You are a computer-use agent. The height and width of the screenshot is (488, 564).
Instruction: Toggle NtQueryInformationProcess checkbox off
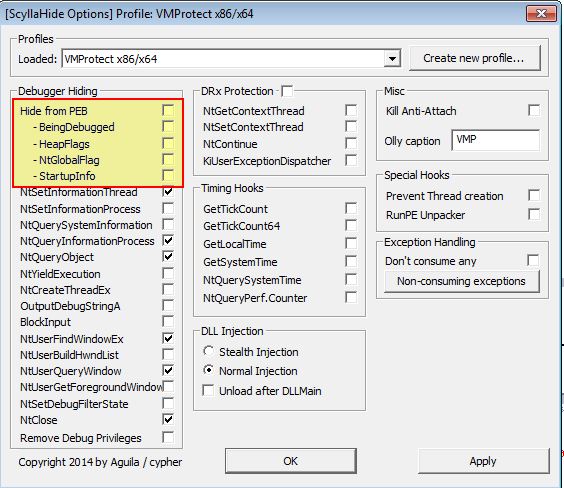coord(168,240)
